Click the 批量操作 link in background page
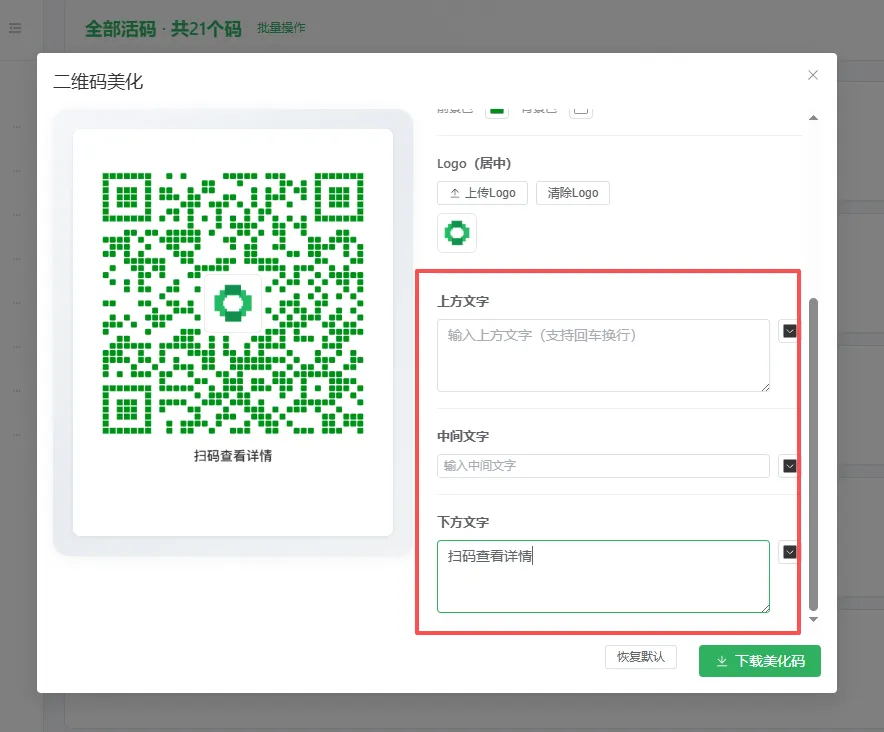The height and width of the screenshot is (732, 884). pos(281,28)
